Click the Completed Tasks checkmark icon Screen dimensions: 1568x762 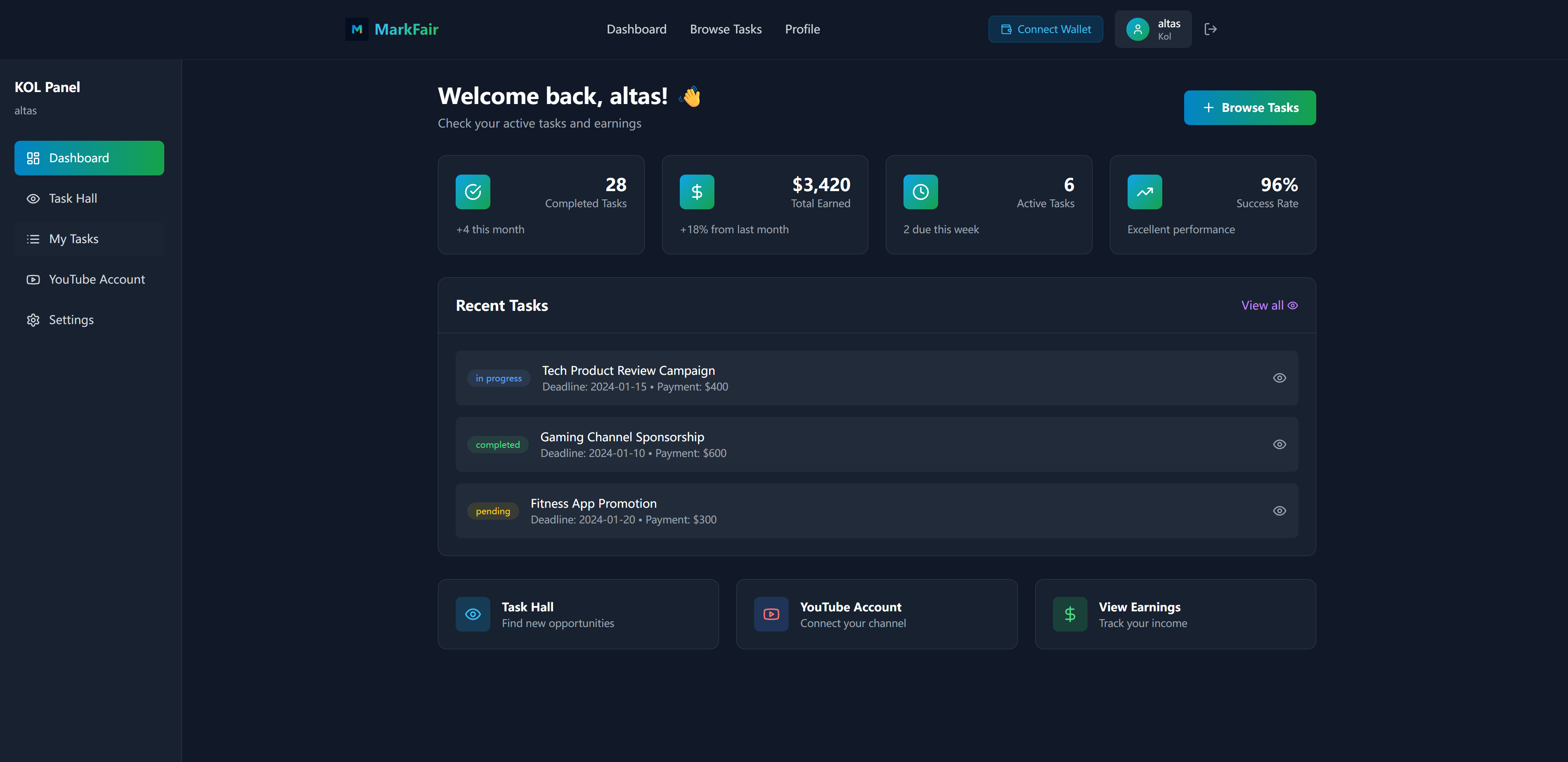(x=472, y=192)
